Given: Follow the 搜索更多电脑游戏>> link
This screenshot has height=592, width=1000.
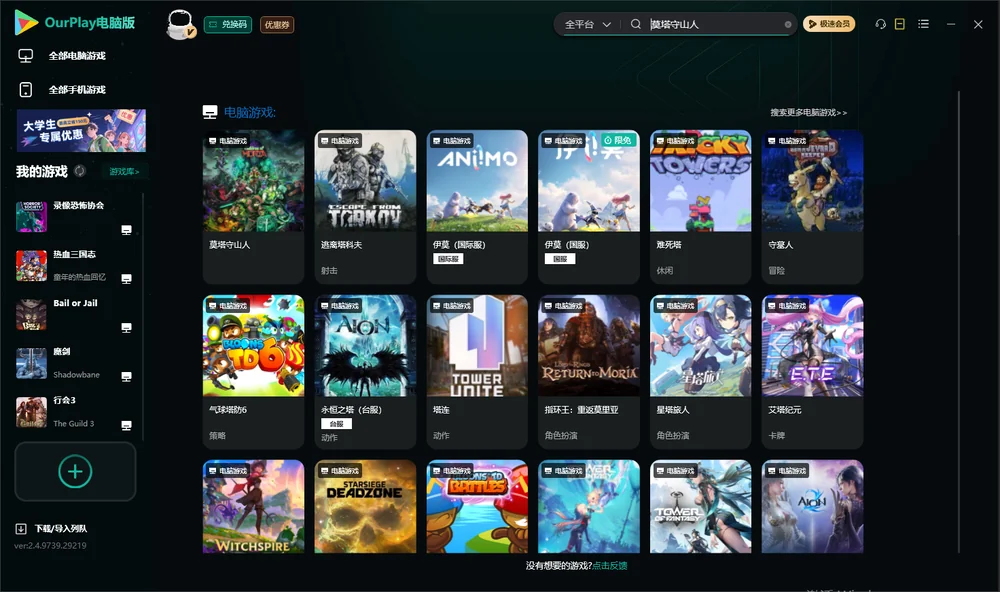Looking at the screenshot, I should (809, 112).
